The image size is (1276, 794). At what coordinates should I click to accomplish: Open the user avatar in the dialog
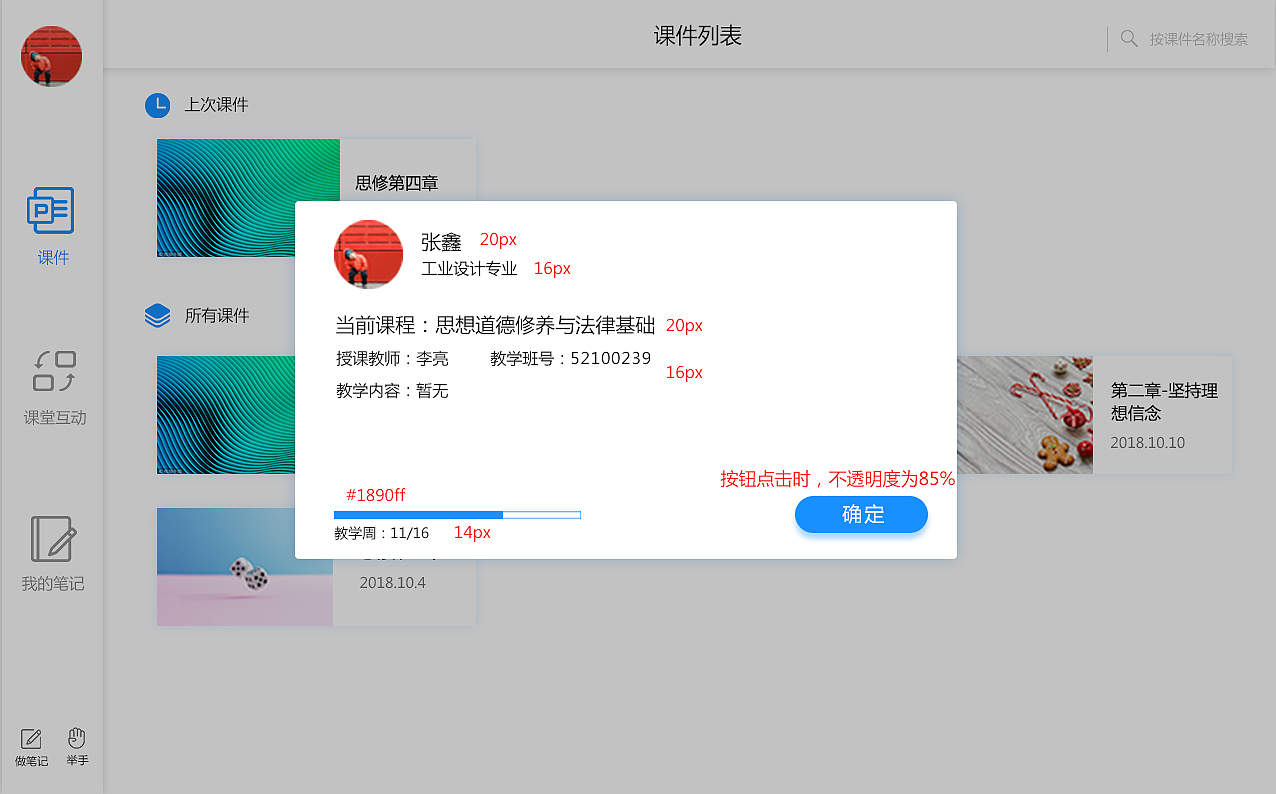click(368, 254)
